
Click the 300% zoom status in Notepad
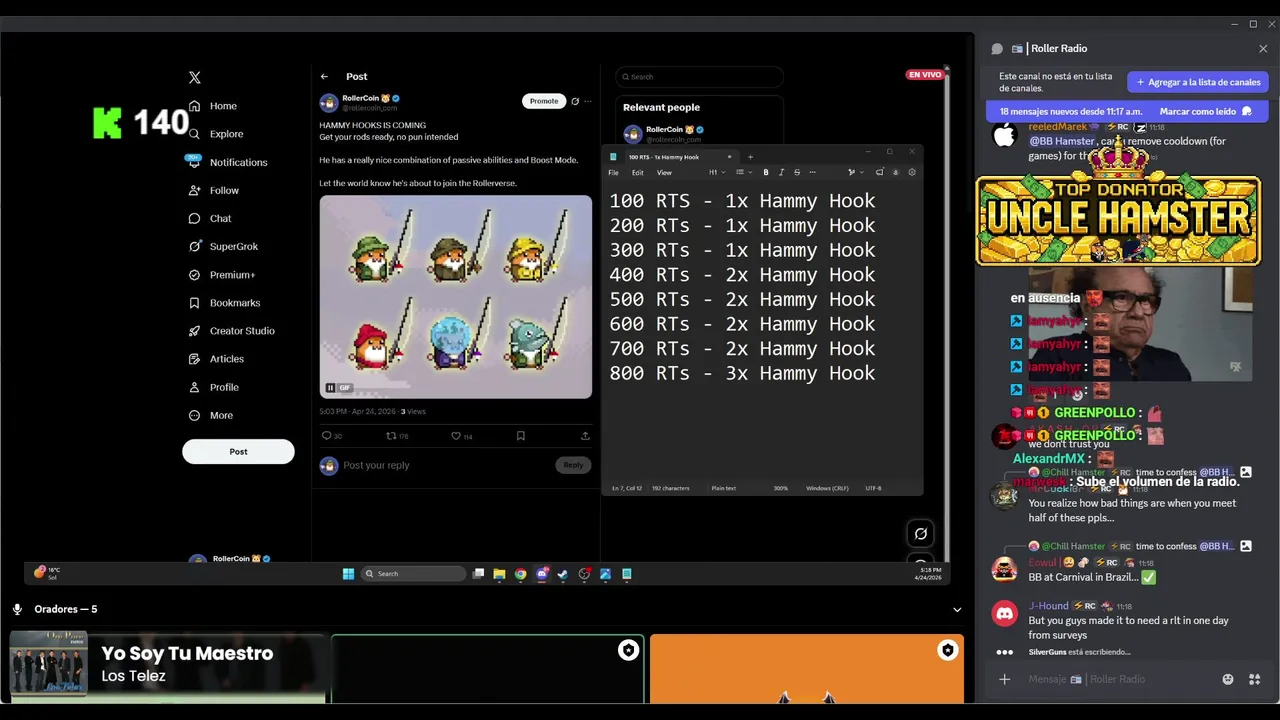point(780,488)
